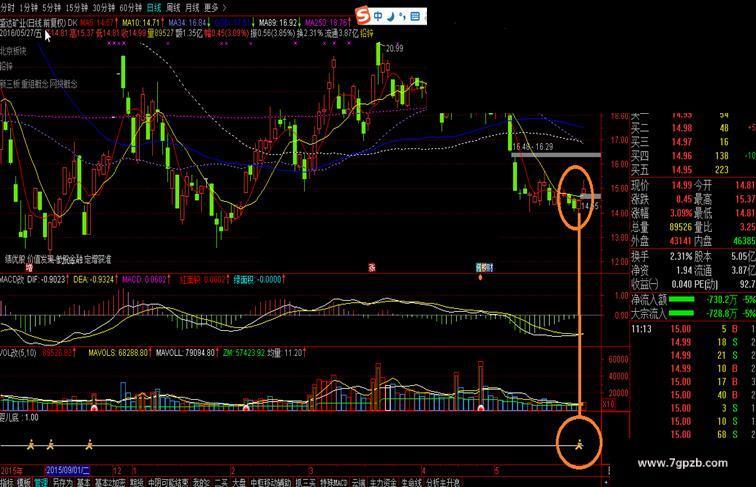Viewport: 756px width, 487px height.
Task: Select the 60分钟 period tab
Action: pyautogui.click(x=131, y=8)
